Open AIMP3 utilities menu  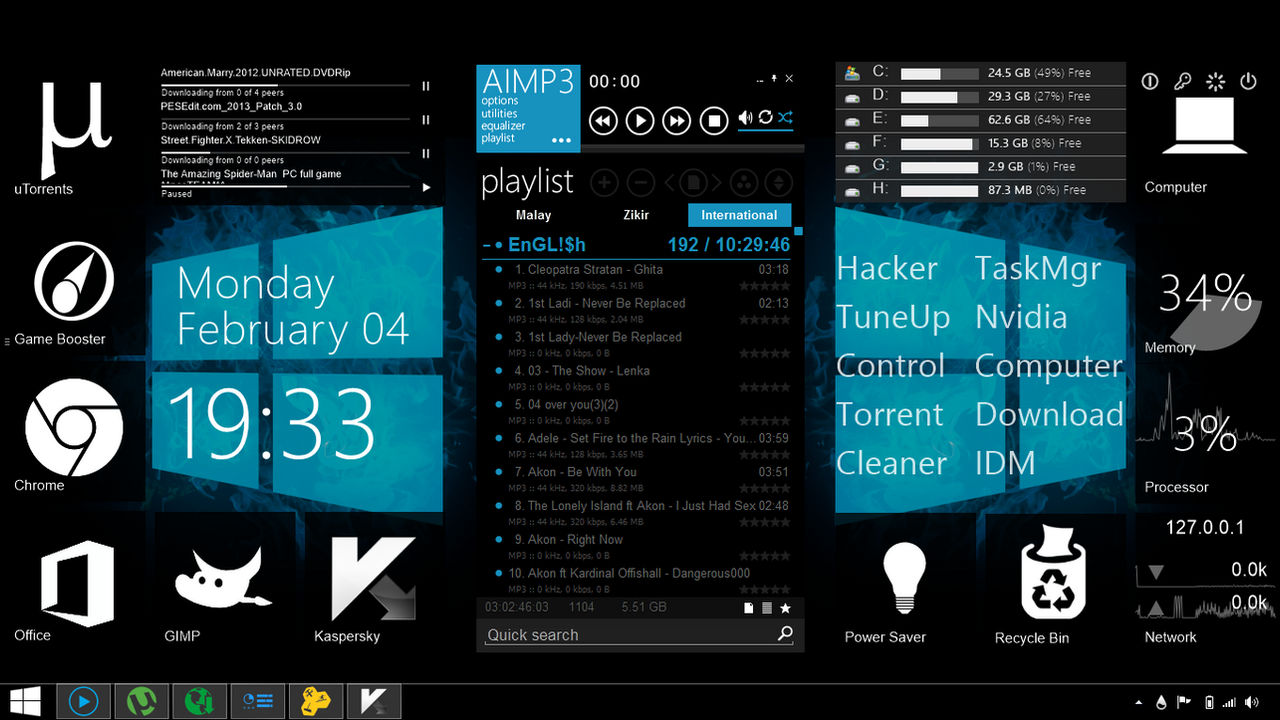coord(500,114)
